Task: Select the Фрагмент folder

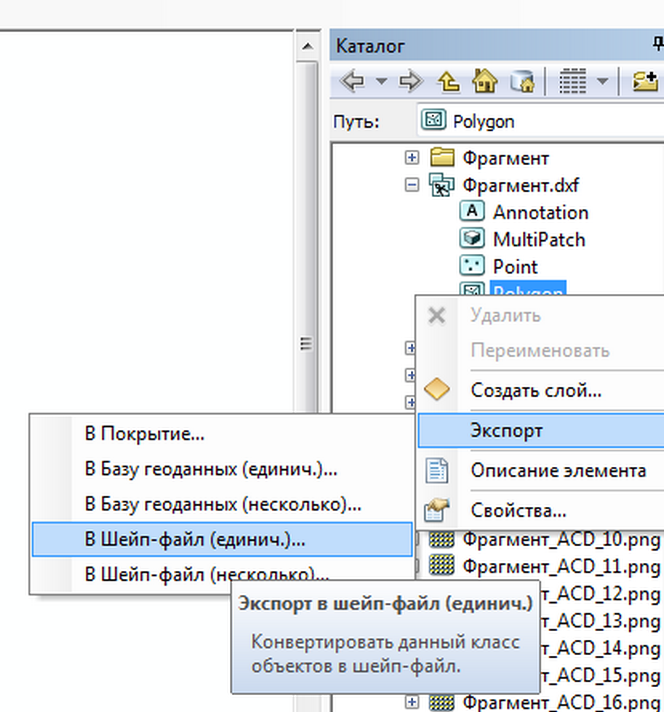Action: coord(505,158)
